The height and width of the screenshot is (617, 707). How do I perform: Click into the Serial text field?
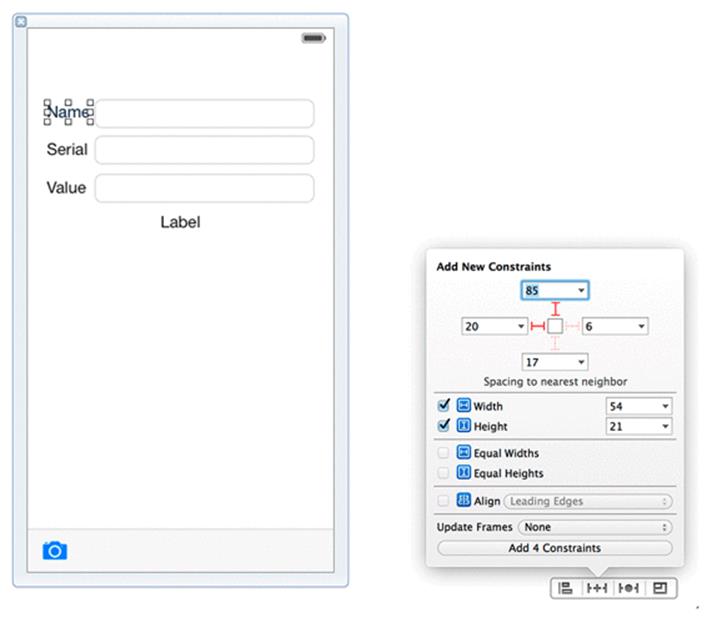pyautogui.click(x=205, y=150)
